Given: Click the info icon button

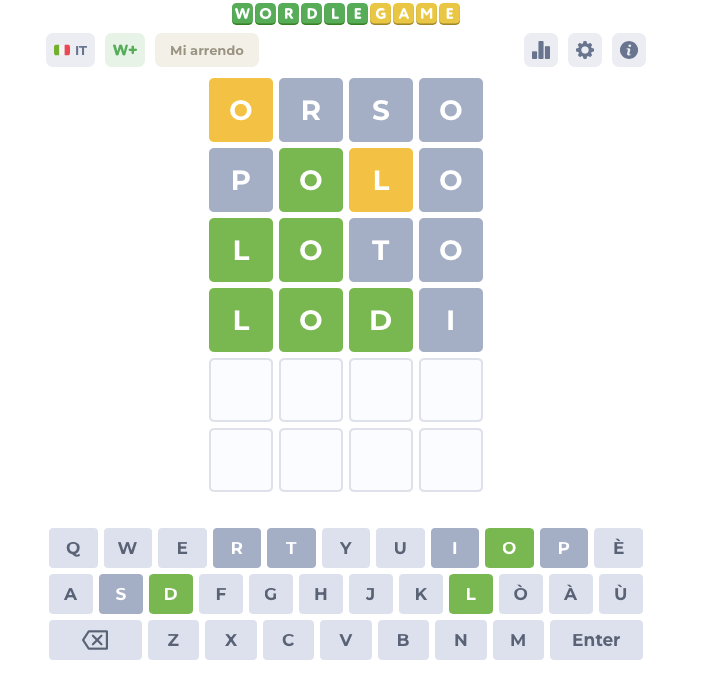Looking at the screenshot, I should (x=629, y=50).
